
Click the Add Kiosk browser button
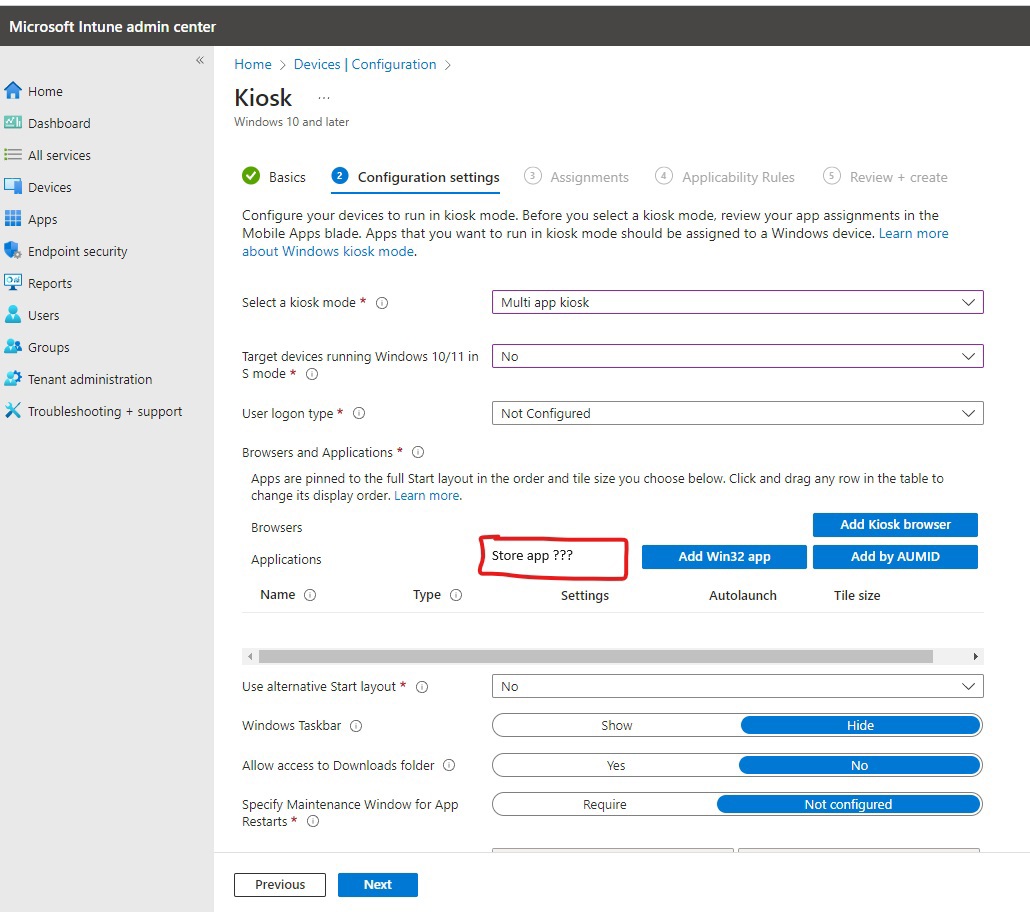pyautogui.click(x=895, y=524)
